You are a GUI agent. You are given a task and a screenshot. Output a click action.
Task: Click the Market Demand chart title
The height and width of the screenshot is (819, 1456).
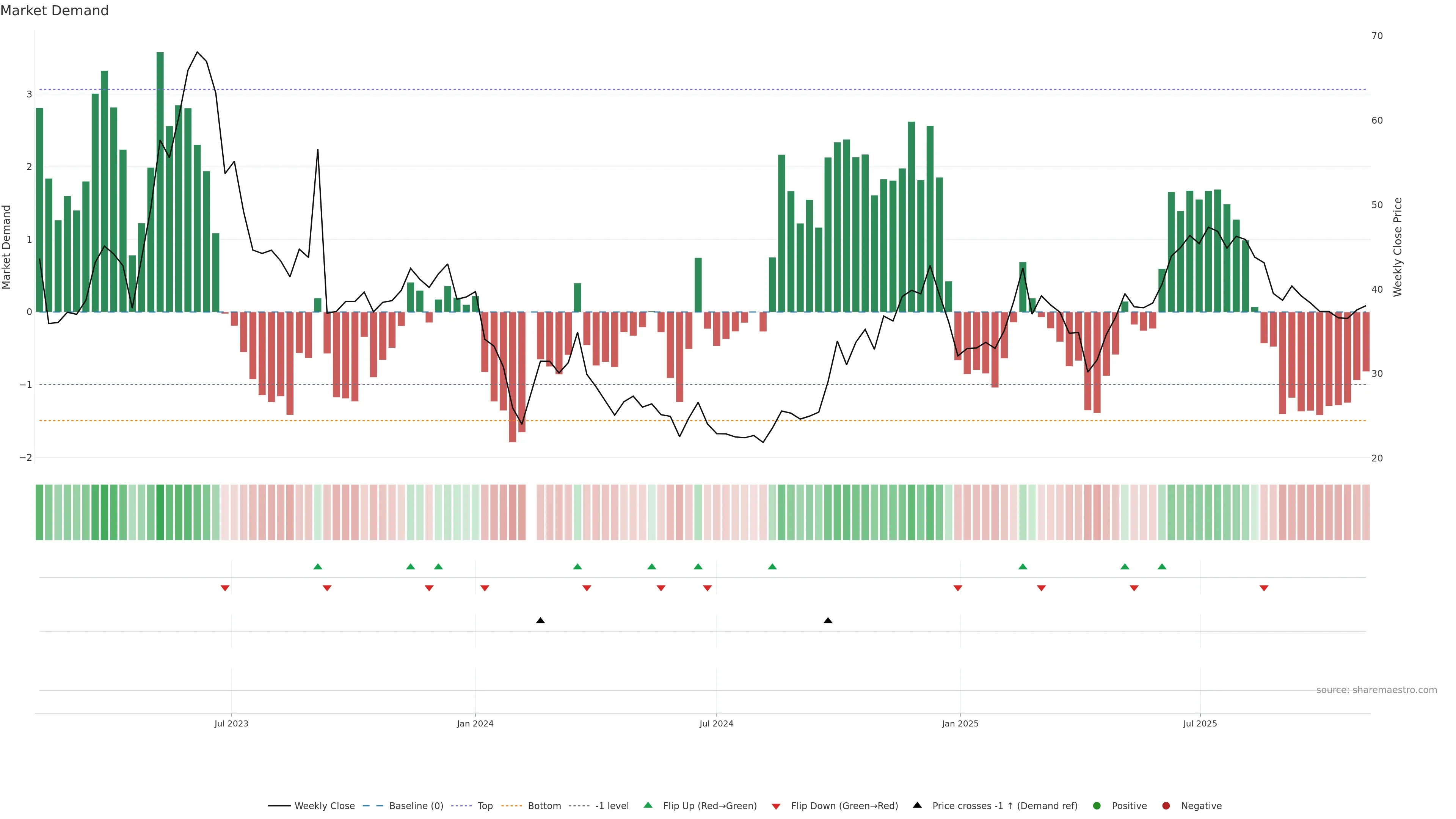point(54,11)
